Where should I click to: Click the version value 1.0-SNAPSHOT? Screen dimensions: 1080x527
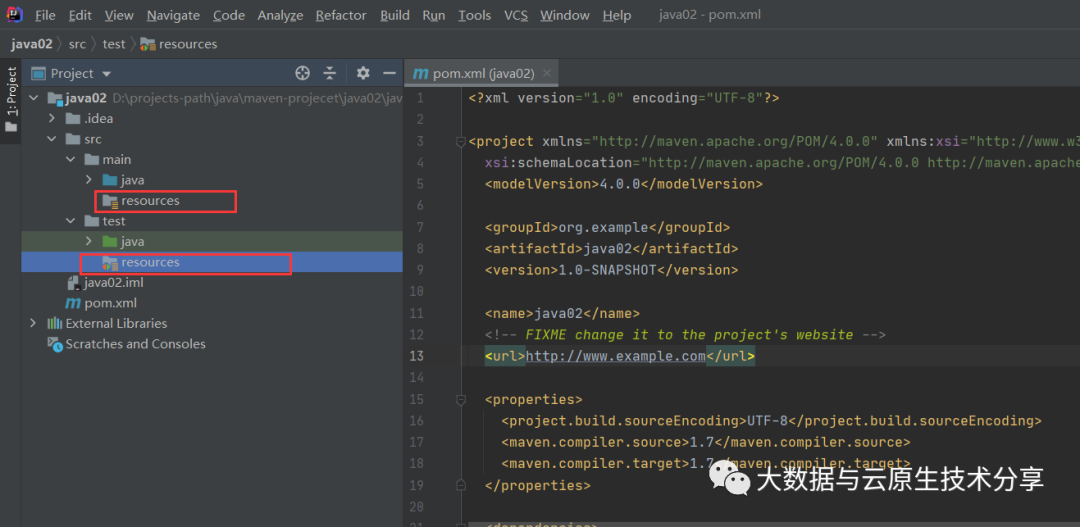click(x=606, y=270)
